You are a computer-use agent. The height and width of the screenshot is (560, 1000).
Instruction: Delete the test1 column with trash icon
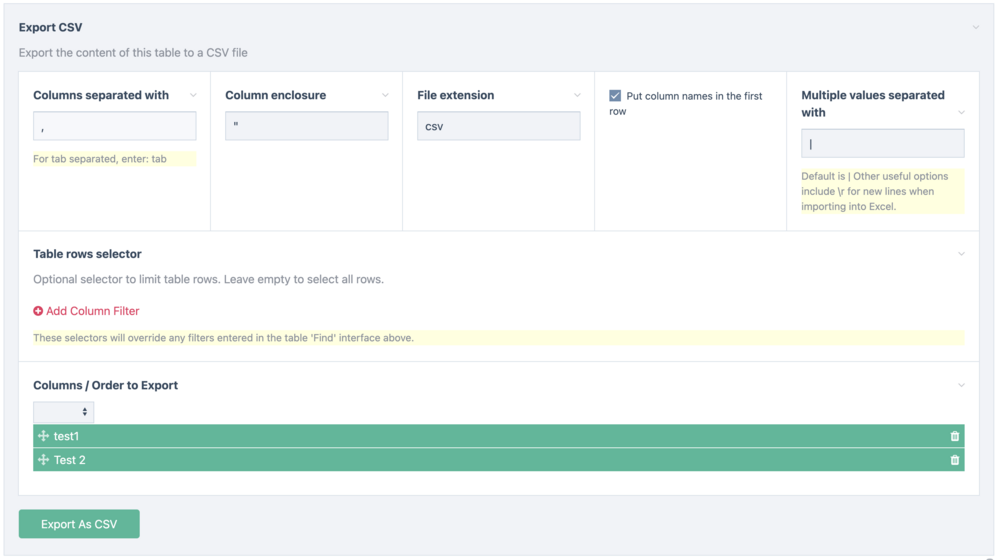point(954,436)
